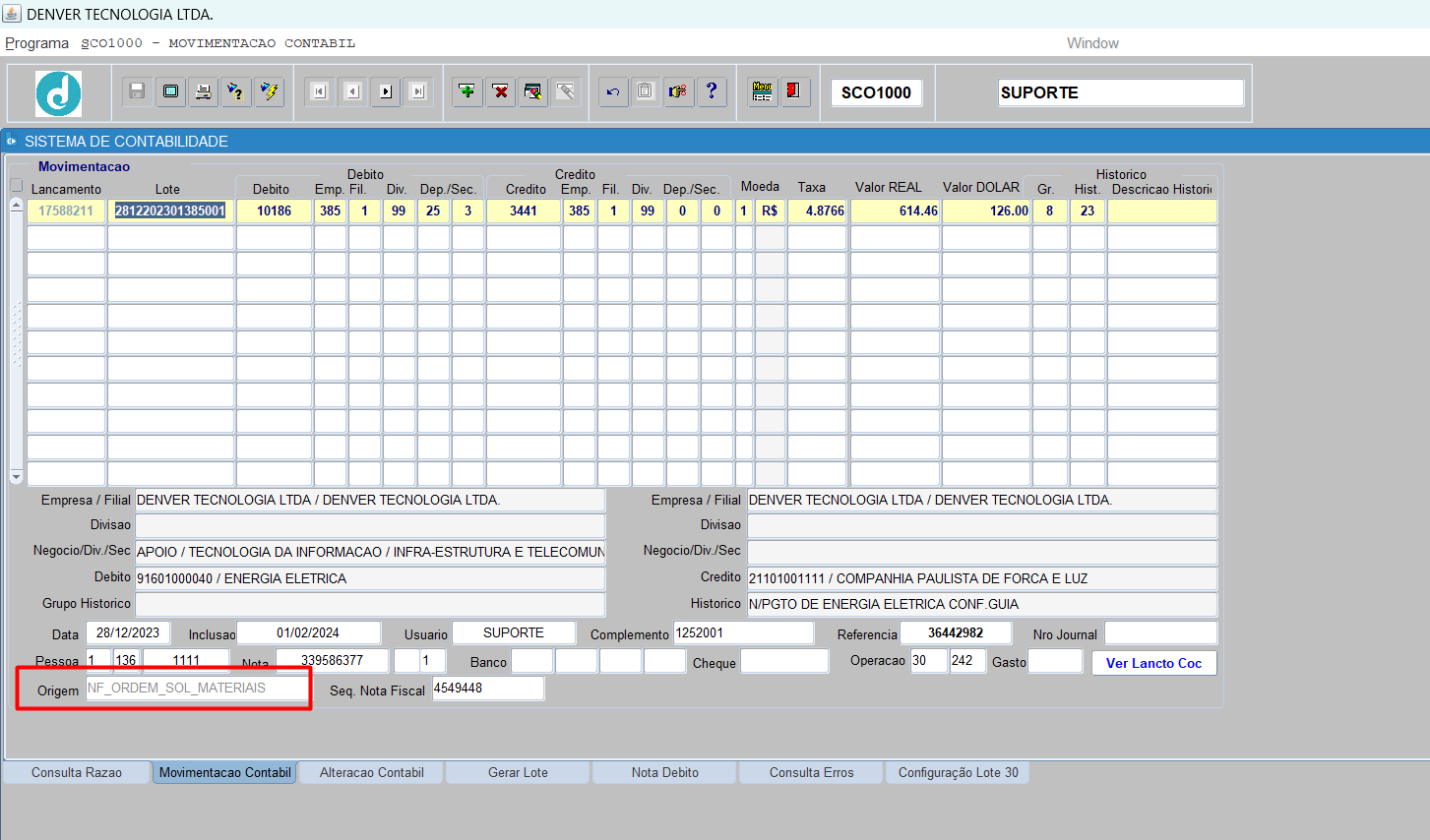Click the Print icon in the toolbar
Viewport: 1430px width, 840px height.
point(203,91)
